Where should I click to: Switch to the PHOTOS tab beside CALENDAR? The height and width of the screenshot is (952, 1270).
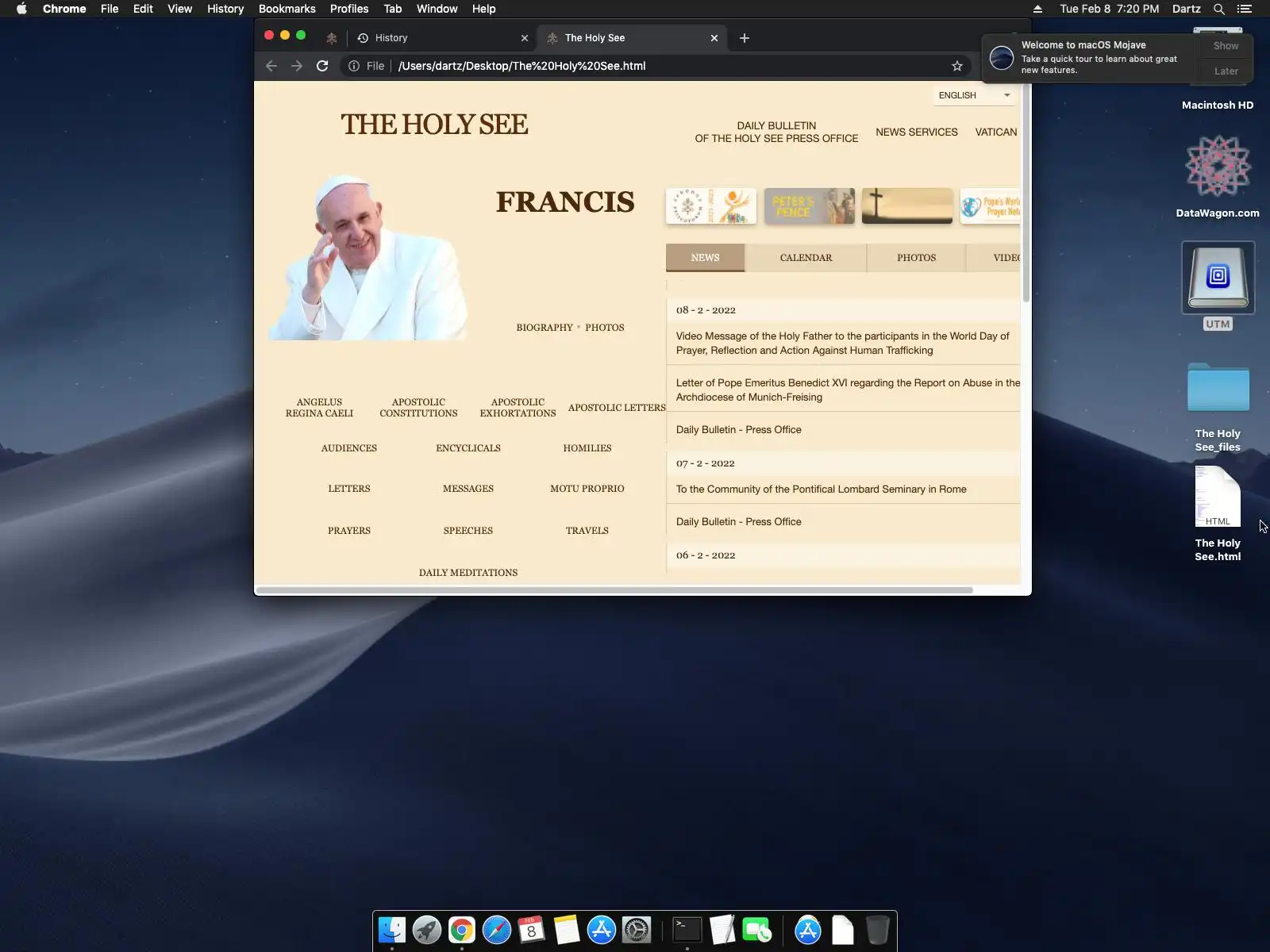click(916, 258)
